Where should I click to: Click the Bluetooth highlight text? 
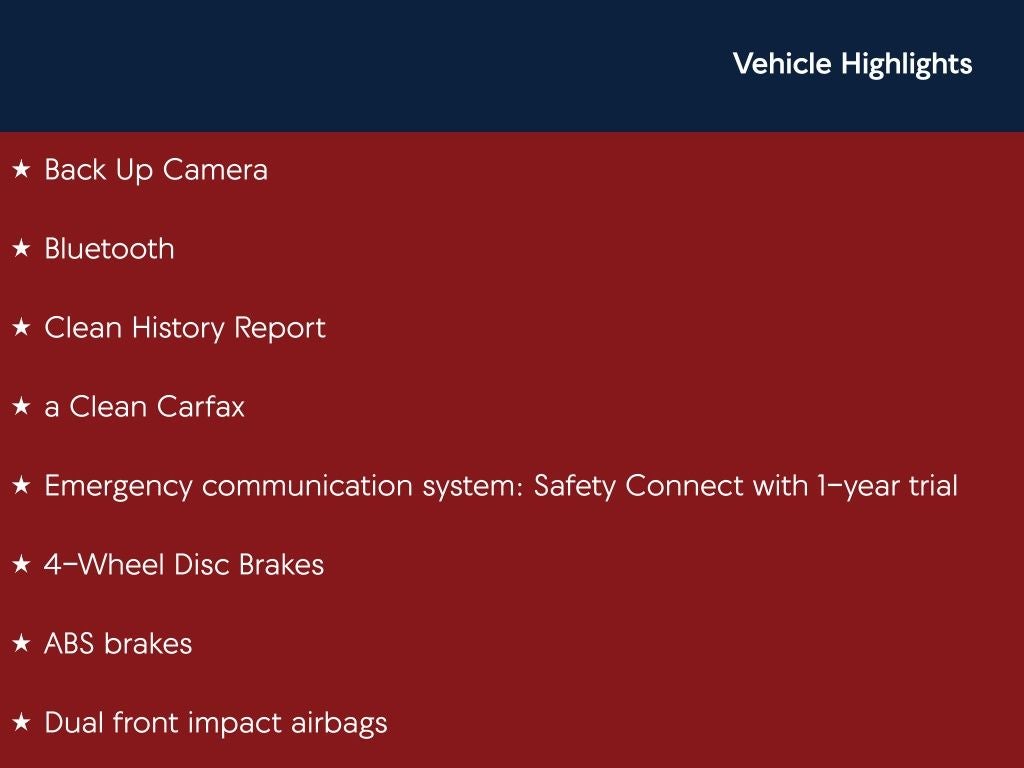point(109,249)
